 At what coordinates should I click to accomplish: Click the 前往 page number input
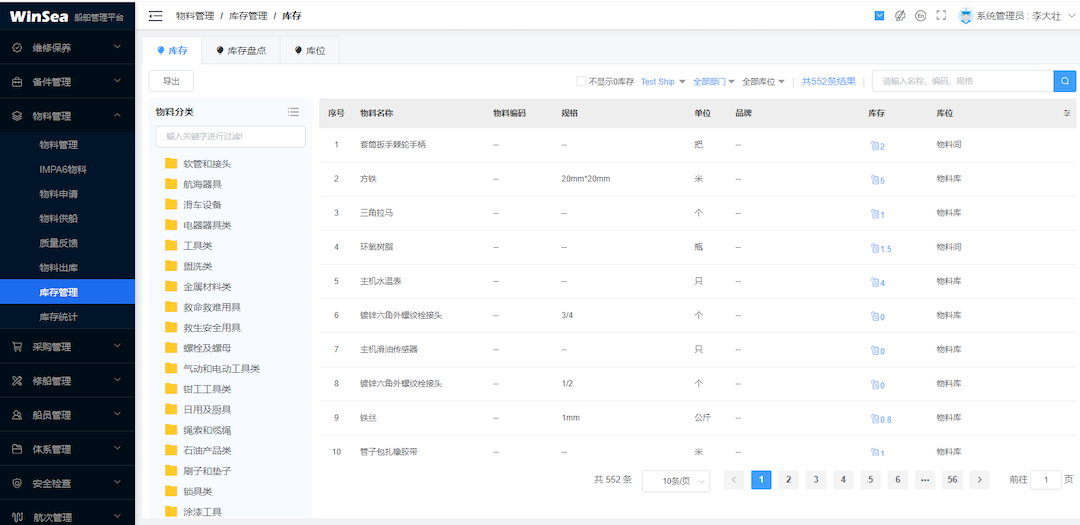click(x=1046, y=480)
